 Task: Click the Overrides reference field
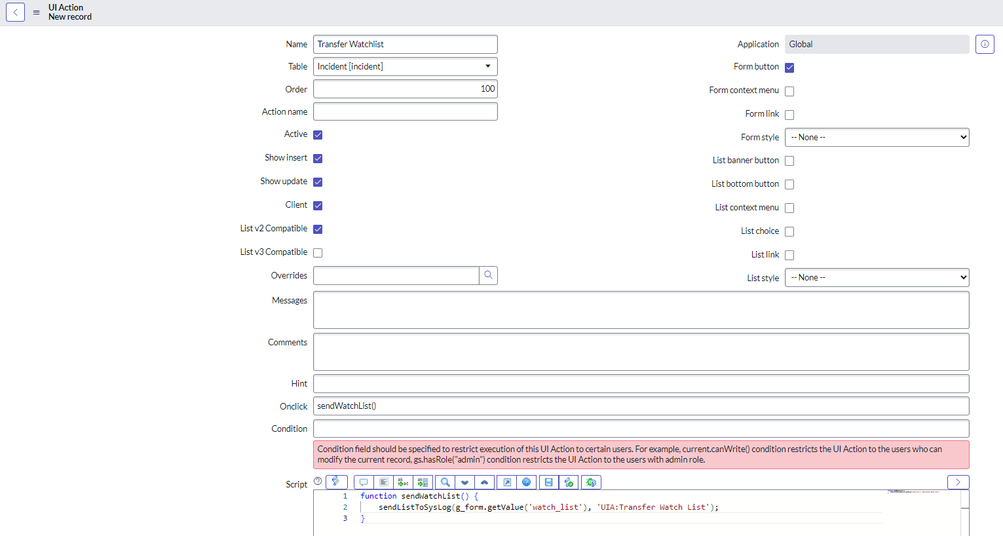[396, 275]
